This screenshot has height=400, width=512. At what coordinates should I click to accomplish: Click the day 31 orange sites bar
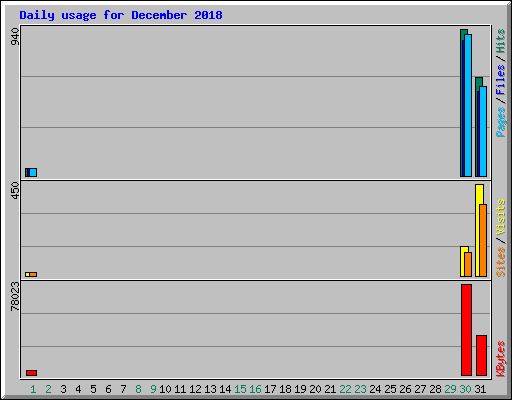point(483,240)
